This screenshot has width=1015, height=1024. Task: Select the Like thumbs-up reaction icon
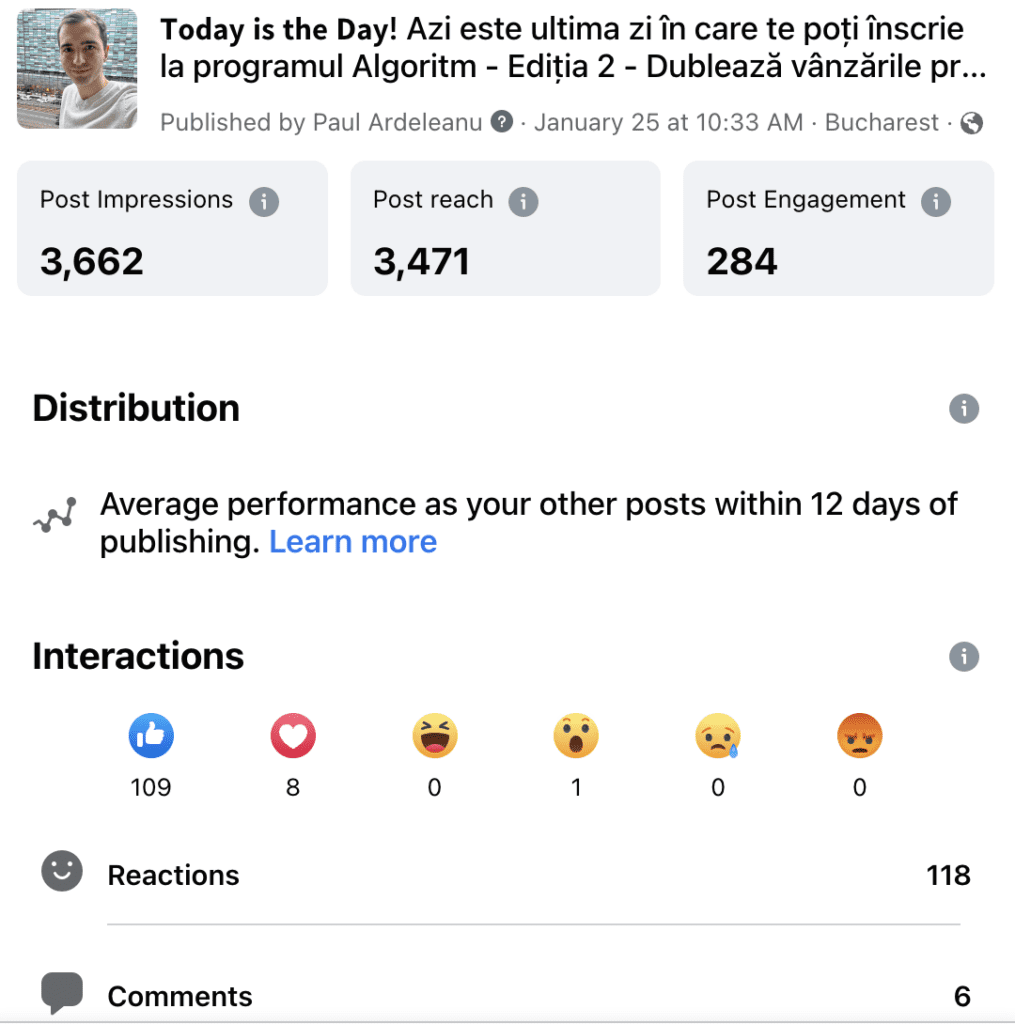pyautogui.click(x=151, y=735)
